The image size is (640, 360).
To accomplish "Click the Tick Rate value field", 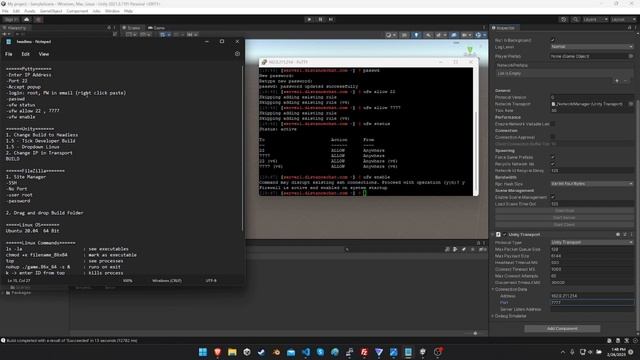I will [592, 111].
